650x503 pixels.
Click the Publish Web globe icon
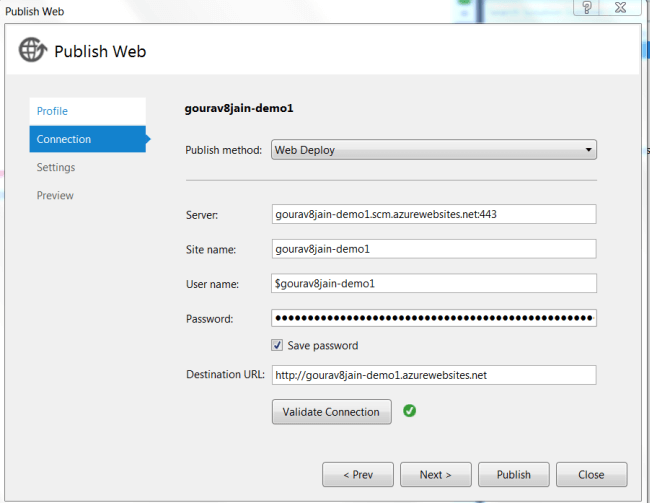33,50
